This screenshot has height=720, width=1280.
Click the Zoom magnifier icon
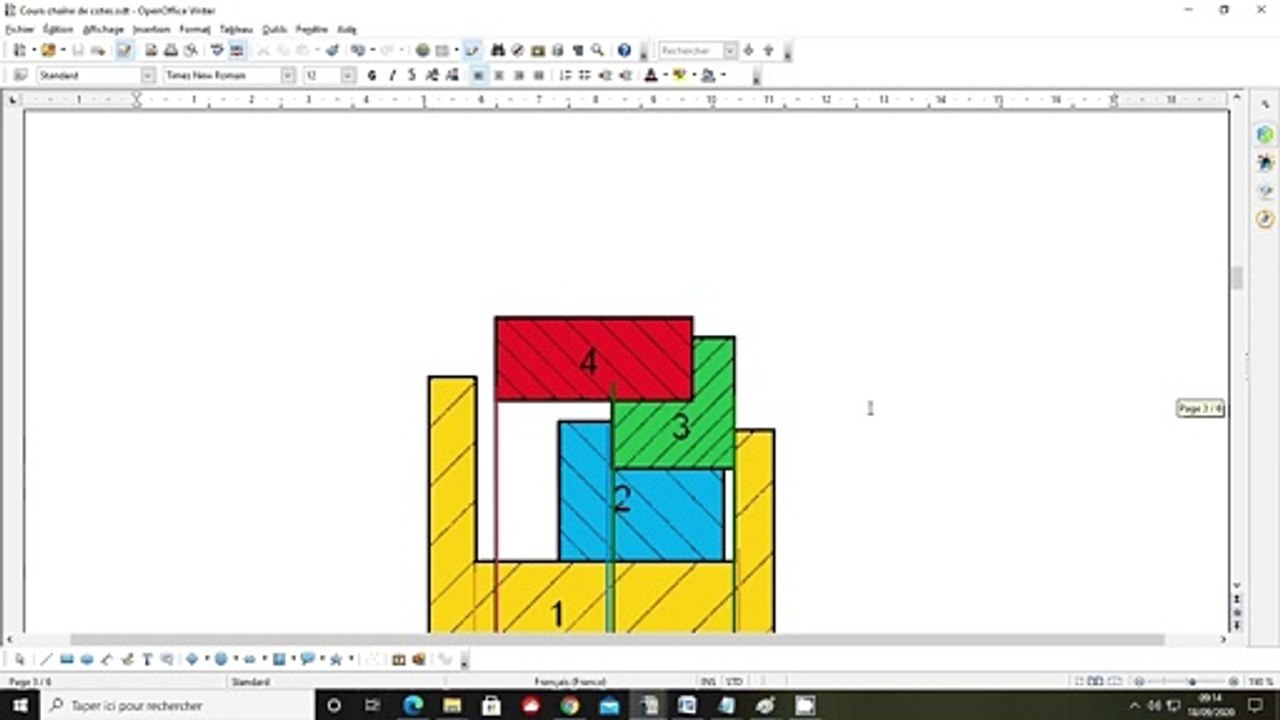[x=597, y=50]
